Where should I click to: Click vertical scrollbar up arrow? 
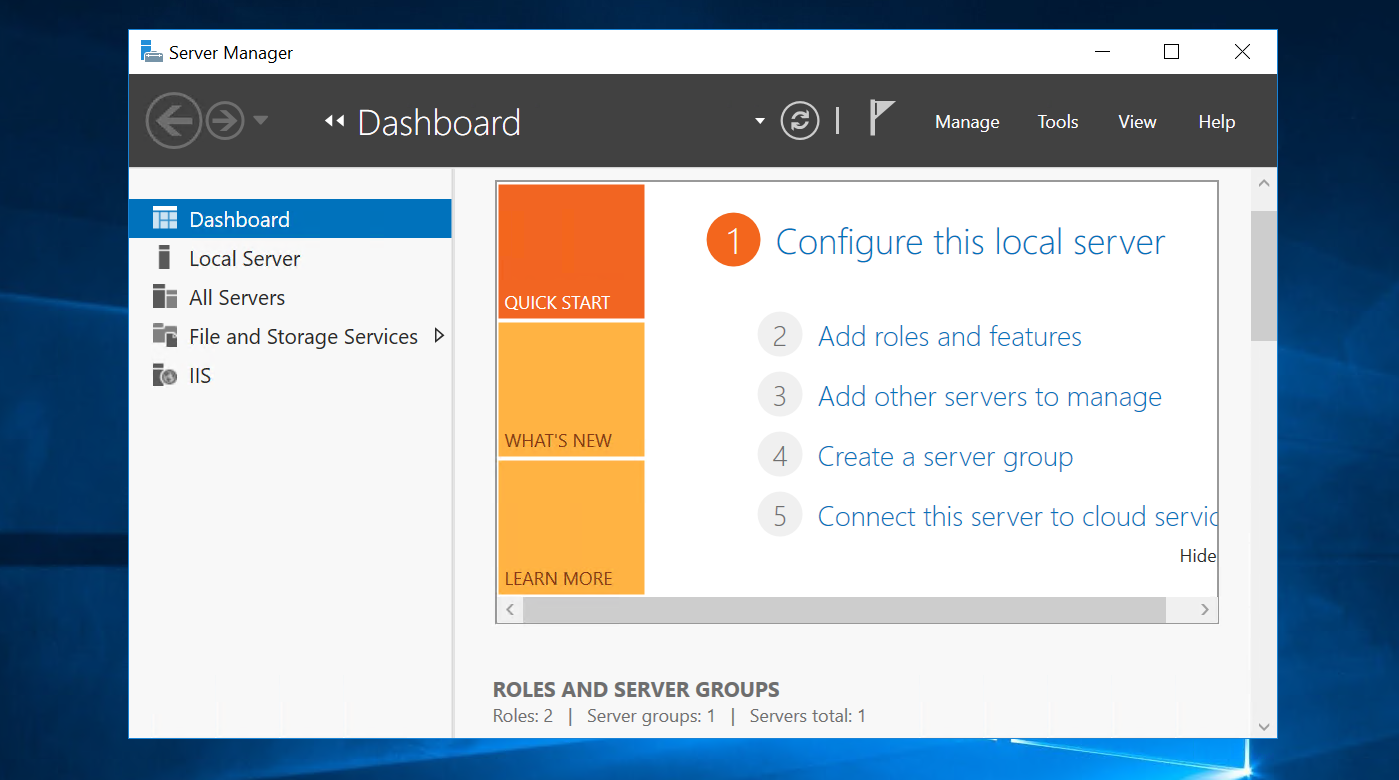[1264, 184]
